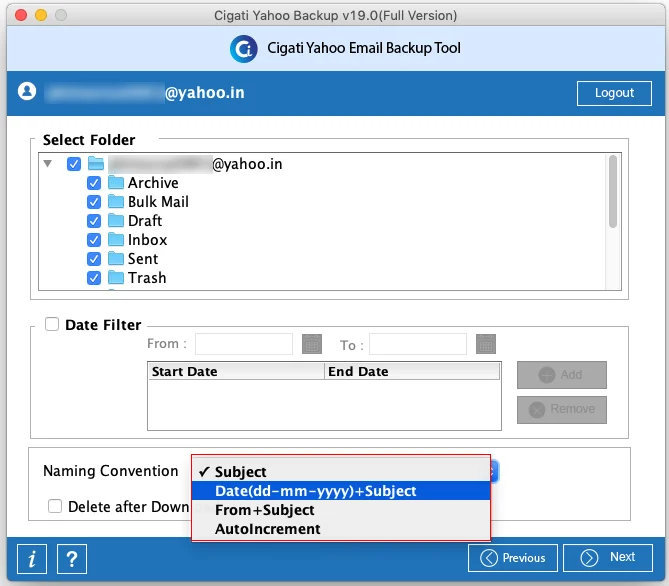Select the Inbox folder label
This screenshot has height=586, width=669.
point(148,239)
